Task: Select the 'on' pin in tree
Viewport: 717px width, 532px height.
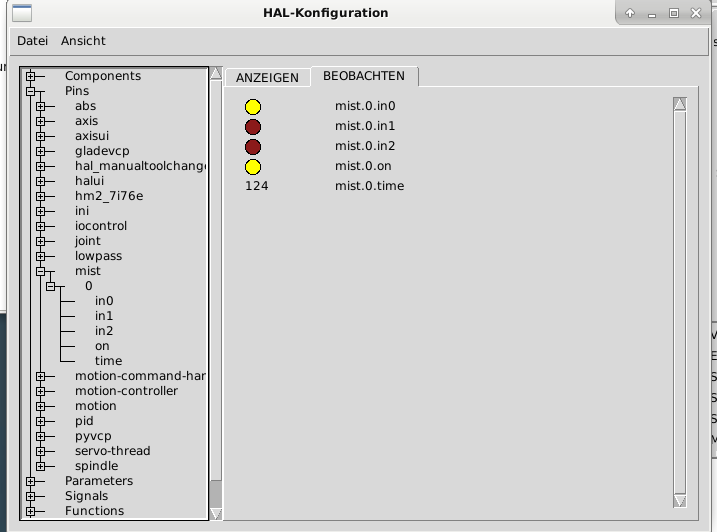Action: (x=102, y=346)
